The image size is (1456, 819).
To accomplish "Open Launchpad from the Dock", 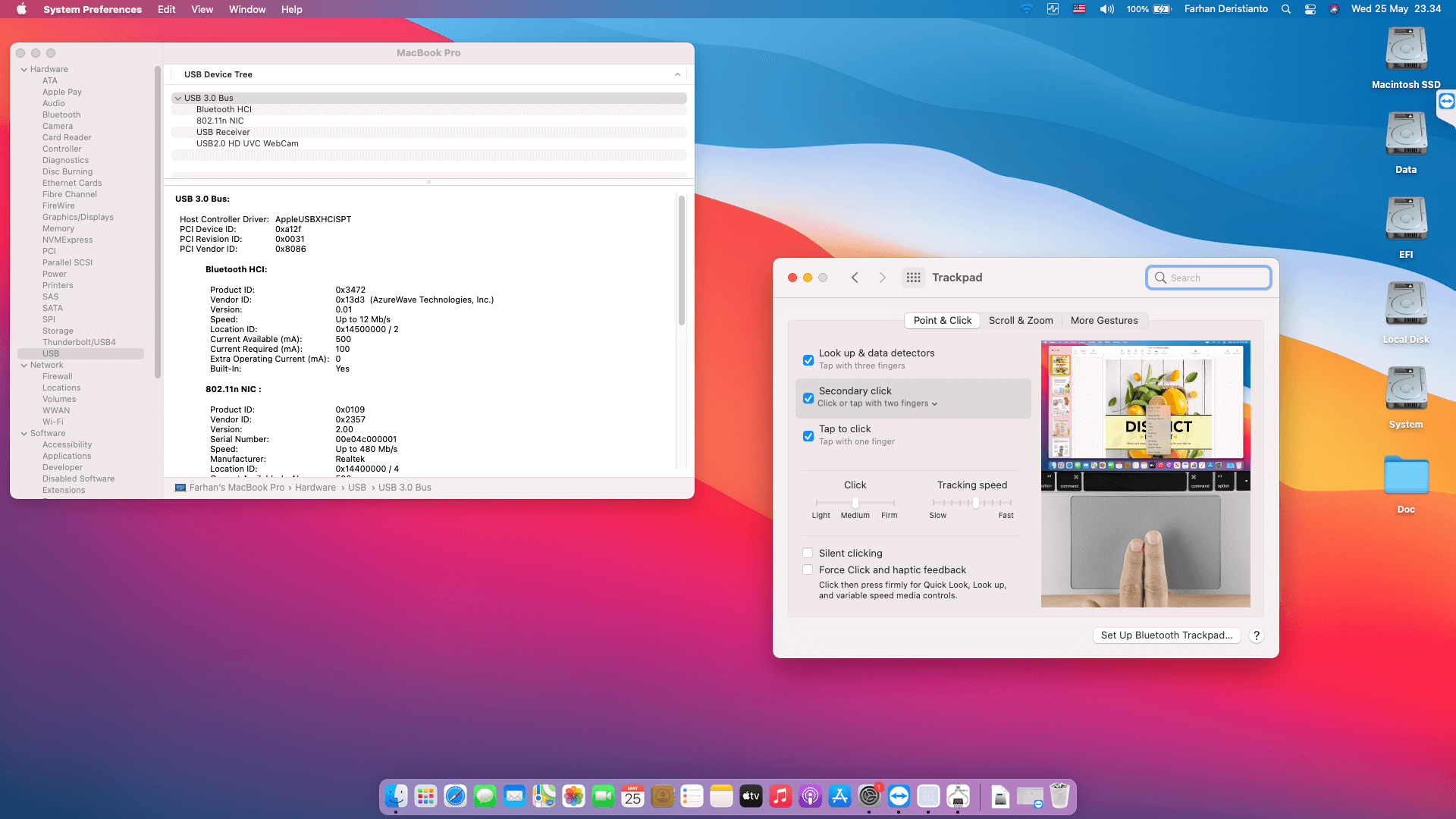I will tap(425, 796).
